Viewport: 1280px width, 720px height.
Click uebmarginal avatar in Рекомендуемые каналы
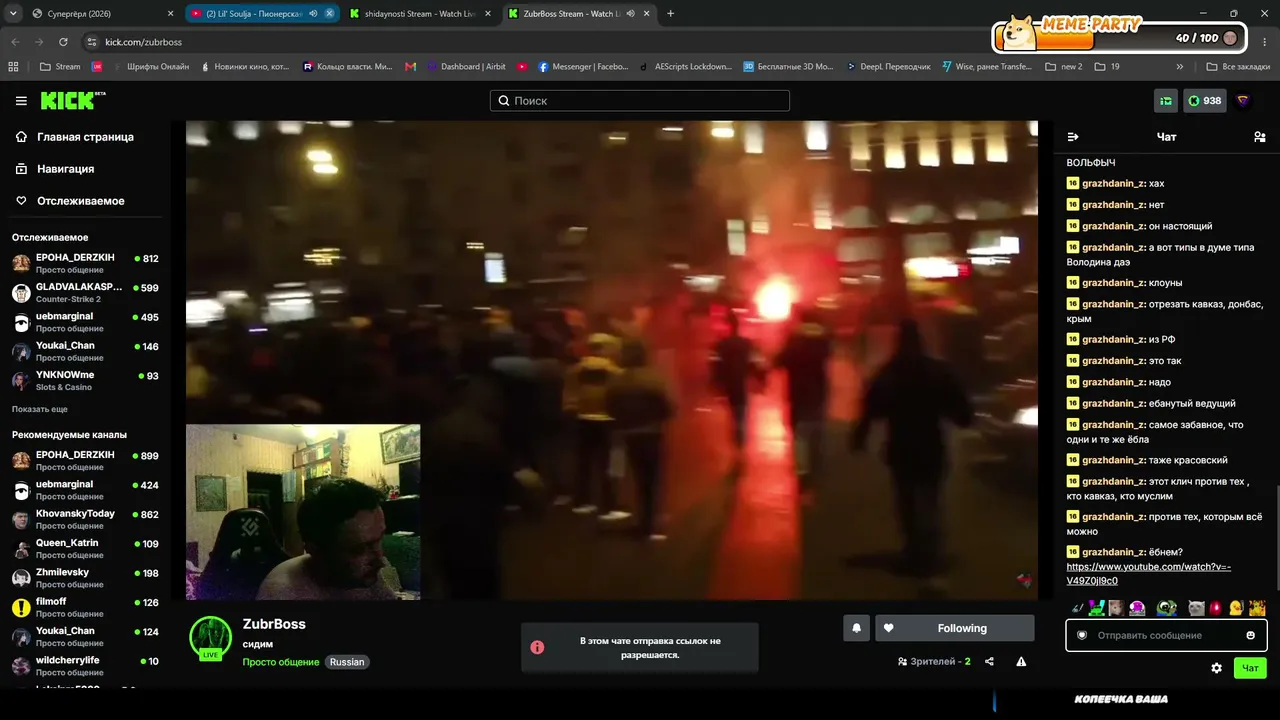(21, 490)
